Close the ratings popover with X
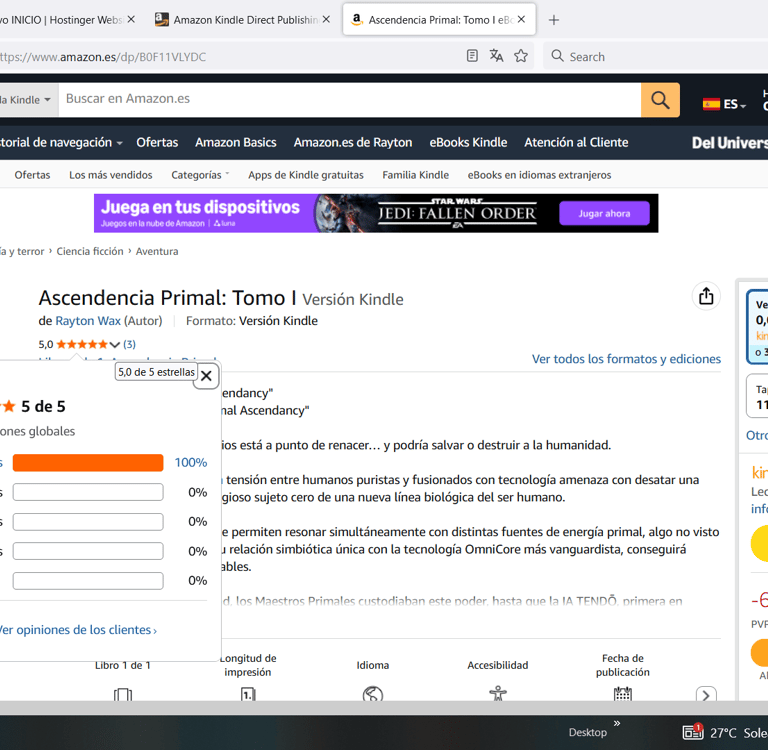 (x=206, y=376)
